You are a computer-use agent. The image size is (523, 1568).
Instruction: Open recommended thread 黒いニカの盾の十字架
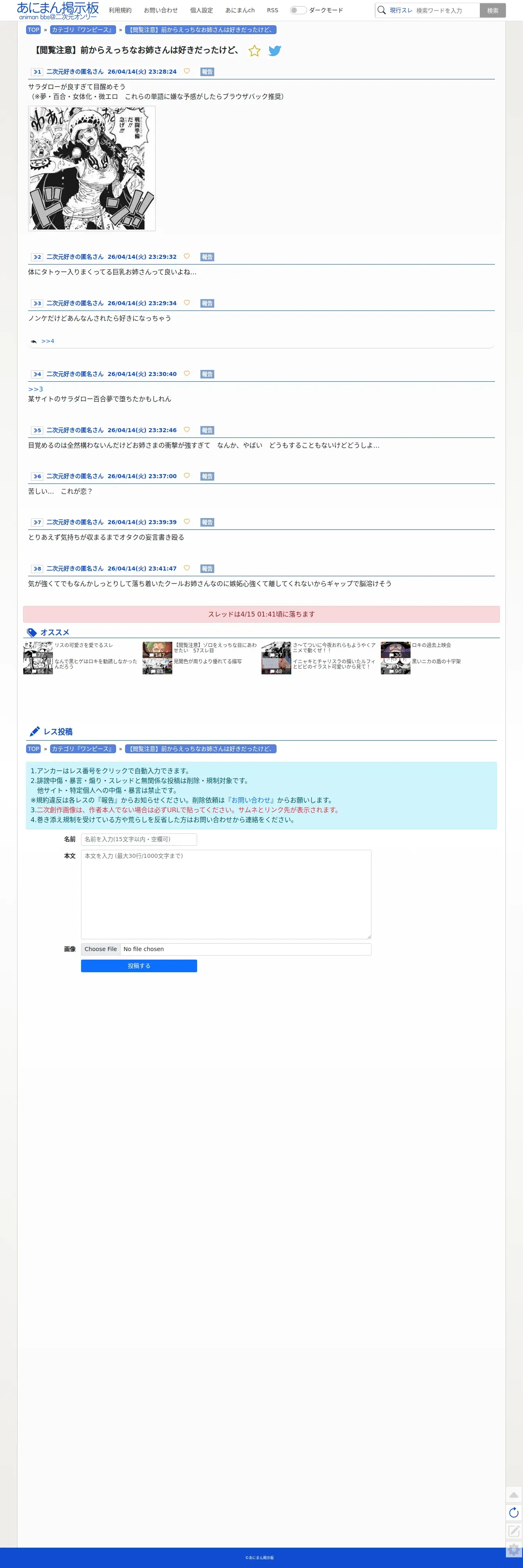pos(436,662)
